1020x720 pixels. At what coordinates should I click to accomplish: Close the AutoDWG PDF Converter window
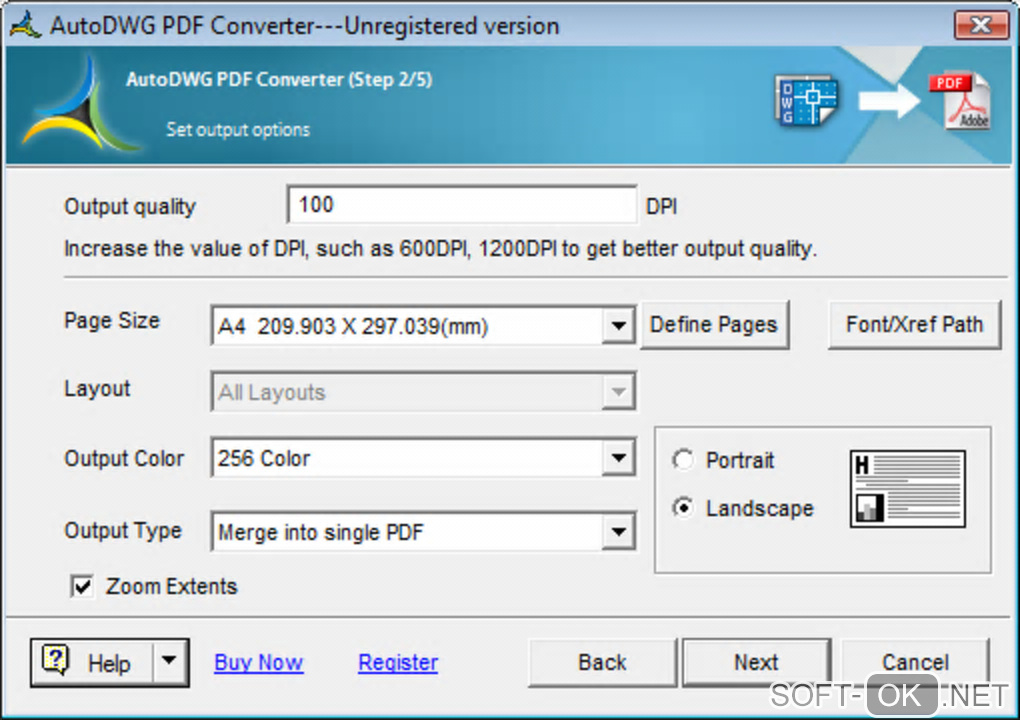pyautogui.click(x=980, y=25)
